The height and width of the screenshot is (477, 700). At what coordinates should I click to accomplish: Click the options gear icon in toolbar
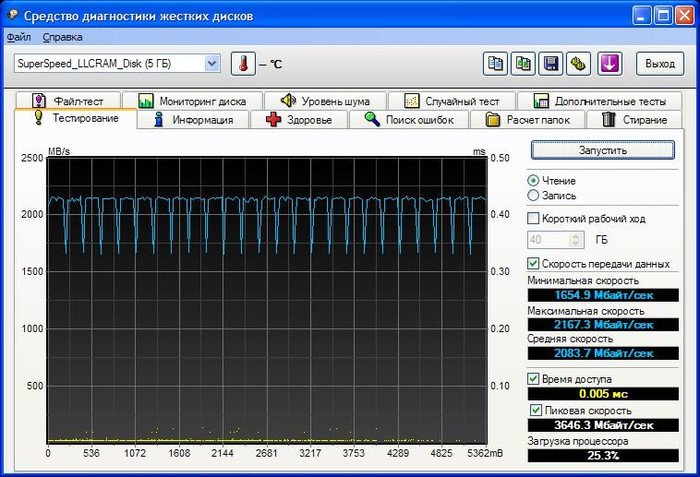576,64
